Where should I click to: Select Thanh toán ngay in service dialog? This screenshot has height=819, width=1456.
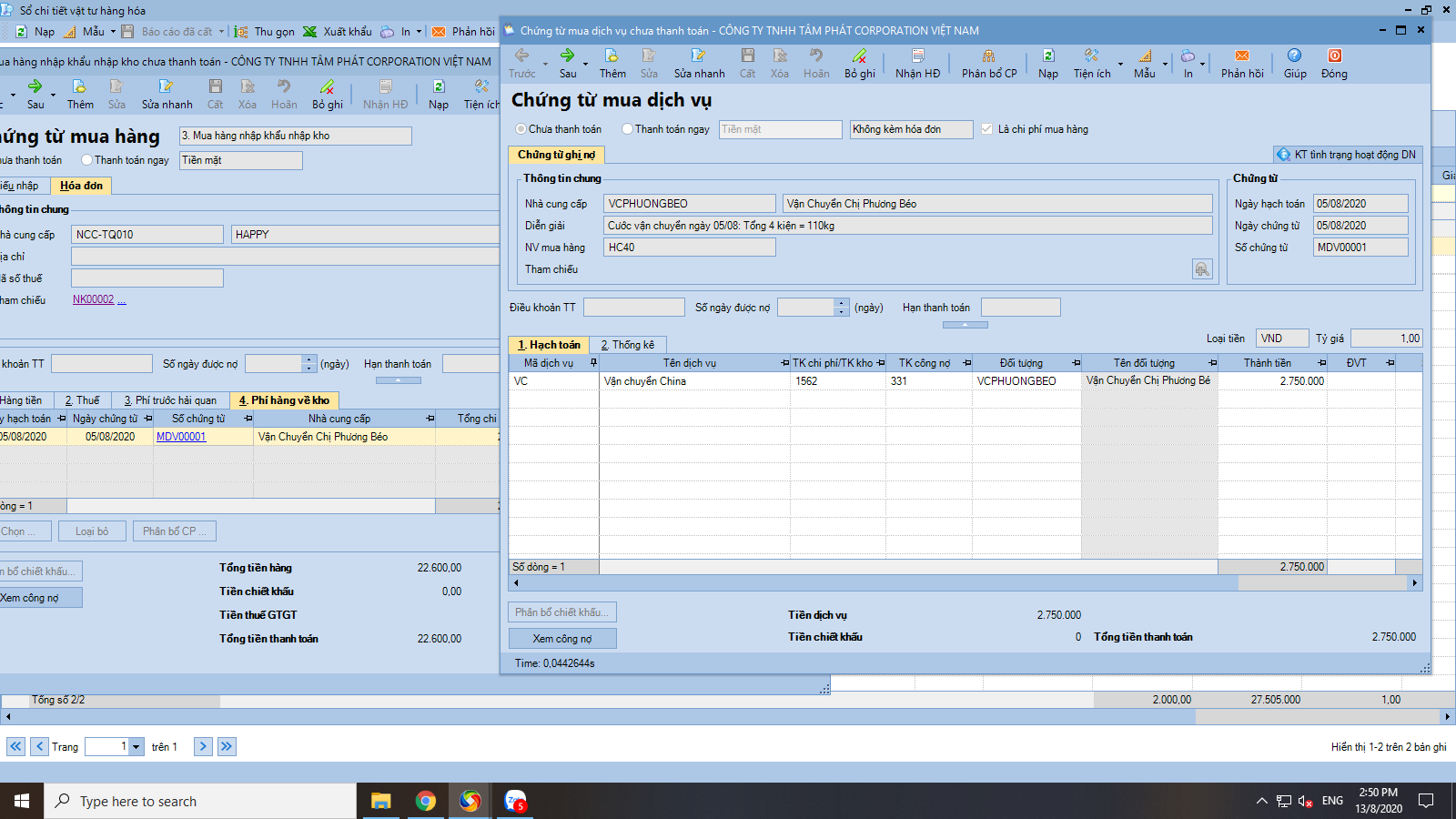click(628, 129)
